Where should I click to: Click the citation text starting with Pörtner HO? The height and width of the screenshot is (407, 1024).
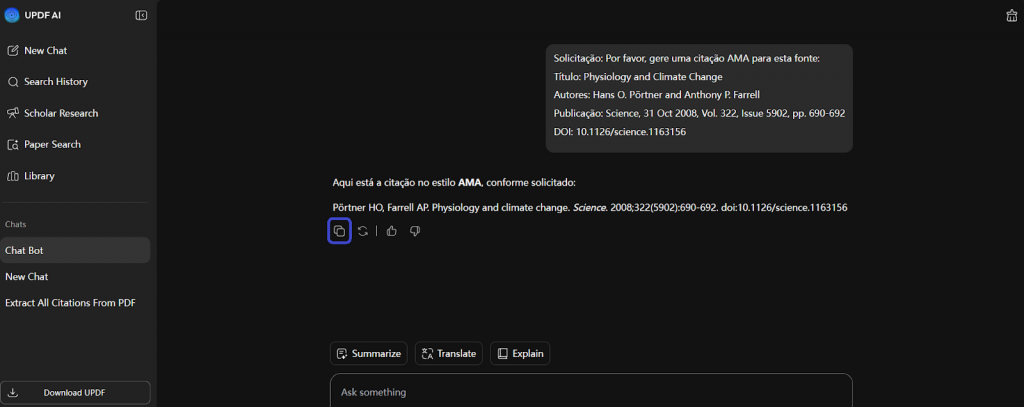(x=590, y=207)
